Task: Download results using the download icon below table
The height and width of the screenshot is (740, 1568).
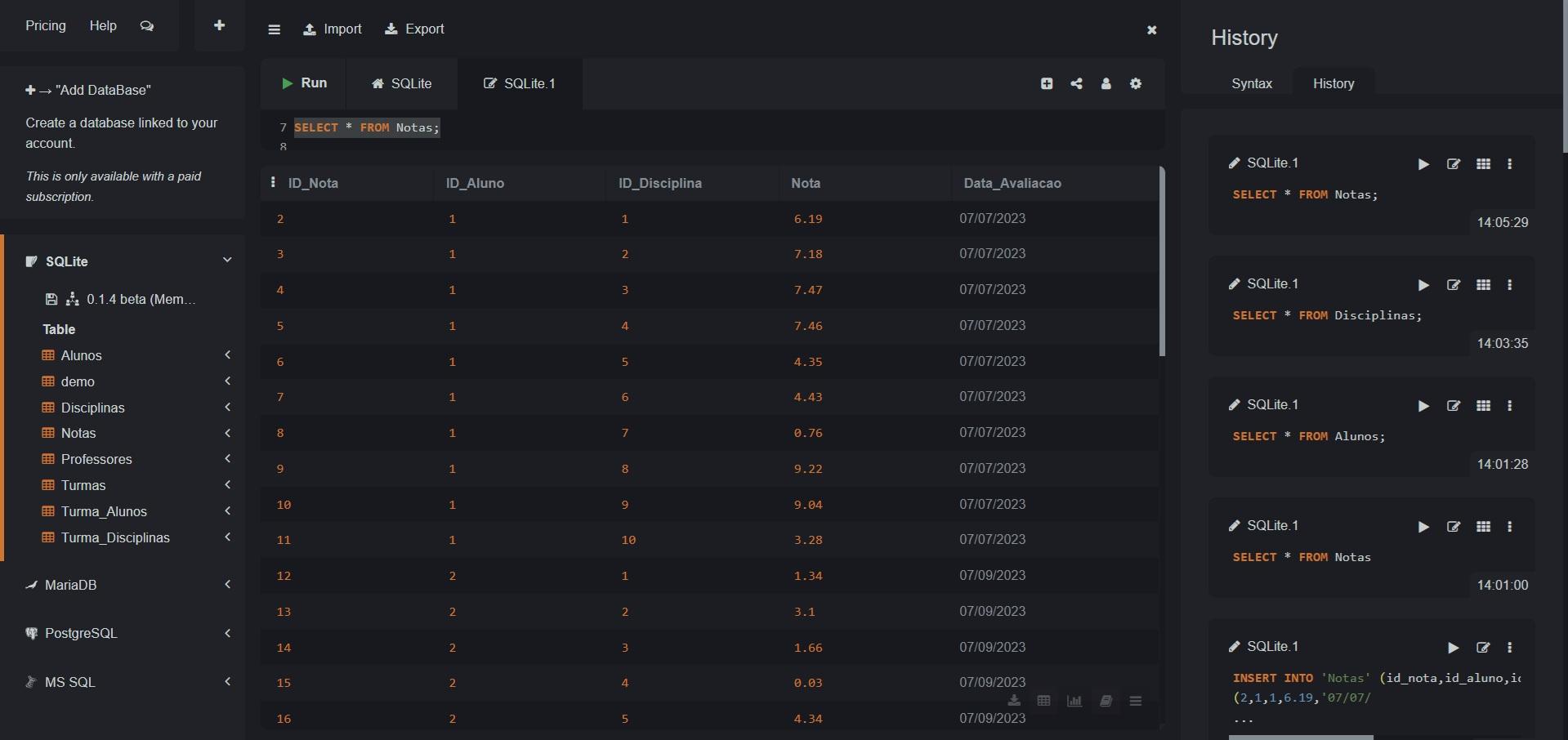Action: 1014,701
